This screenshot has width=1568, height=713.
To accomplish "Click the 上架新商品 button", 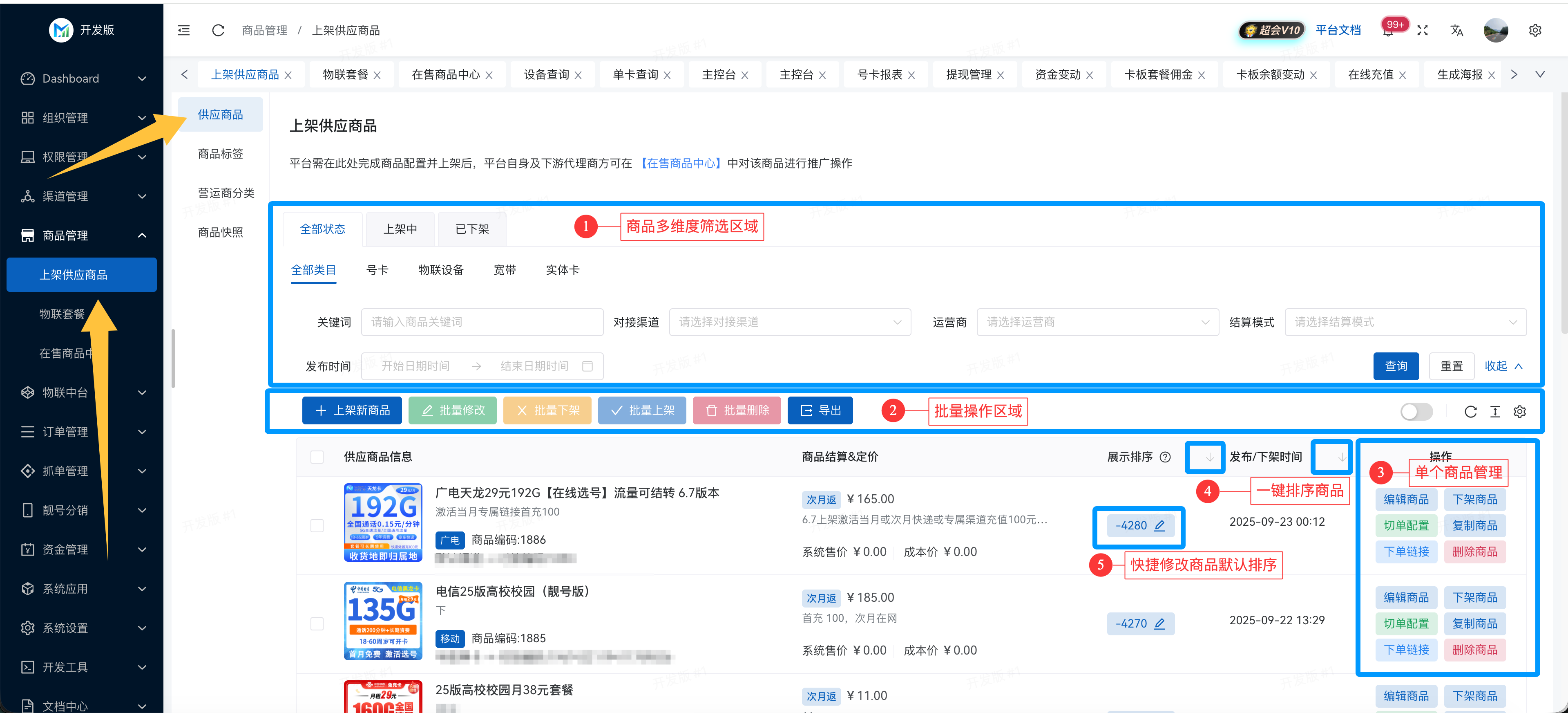I will point(352,410).
